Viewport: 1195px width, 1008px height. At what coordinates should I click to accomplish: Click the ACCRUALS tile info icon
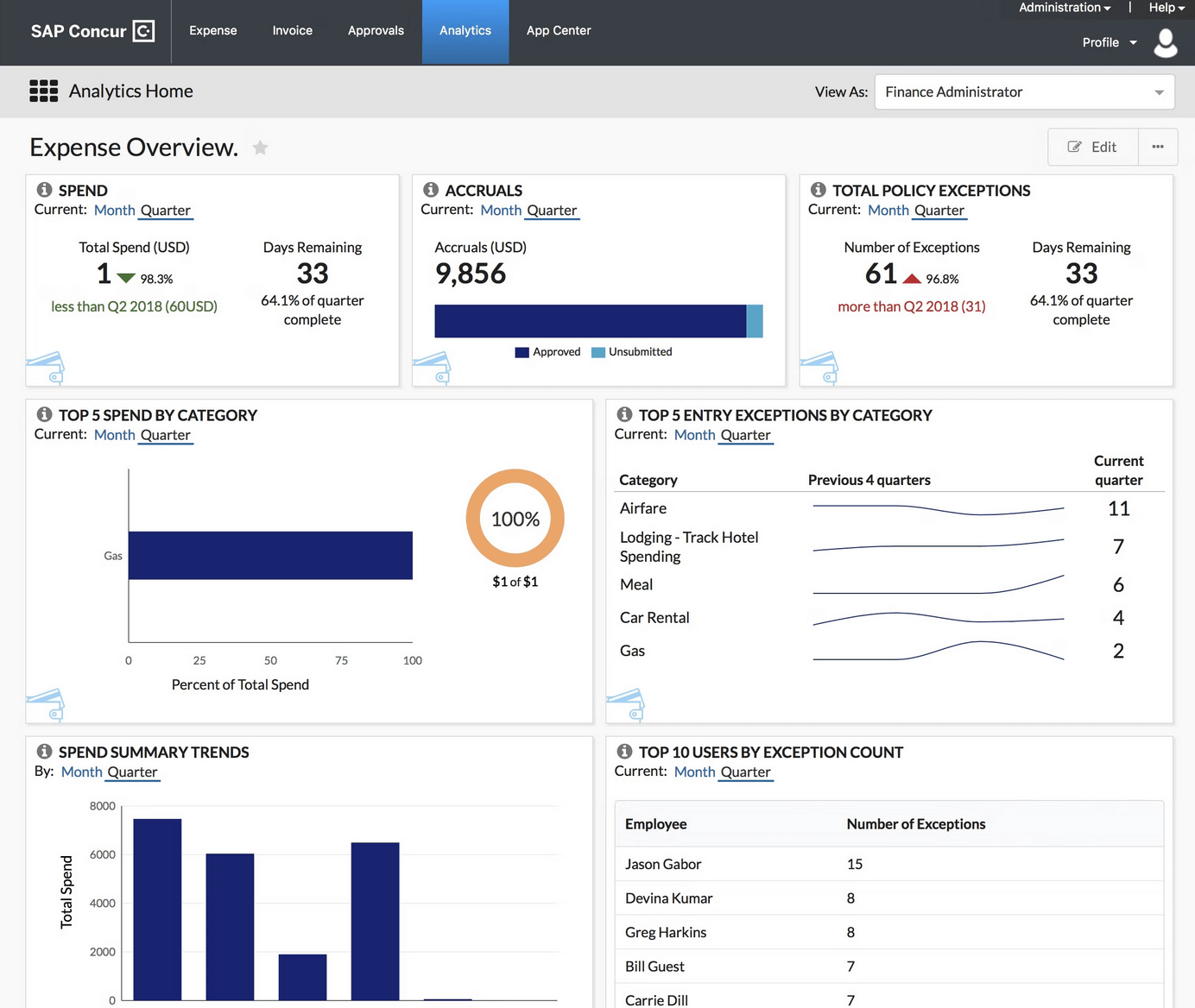[431, 190]
